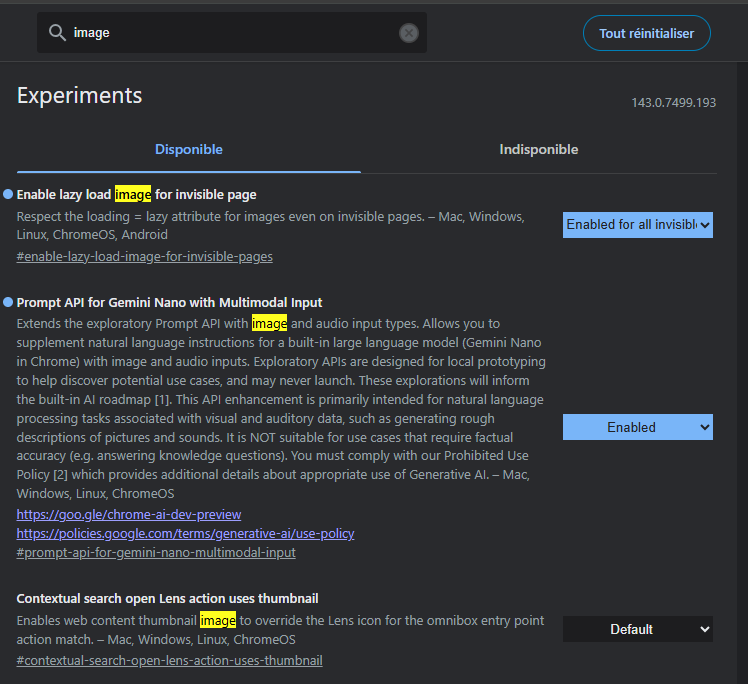Clear the search field with X icon

tap(409, 33)
